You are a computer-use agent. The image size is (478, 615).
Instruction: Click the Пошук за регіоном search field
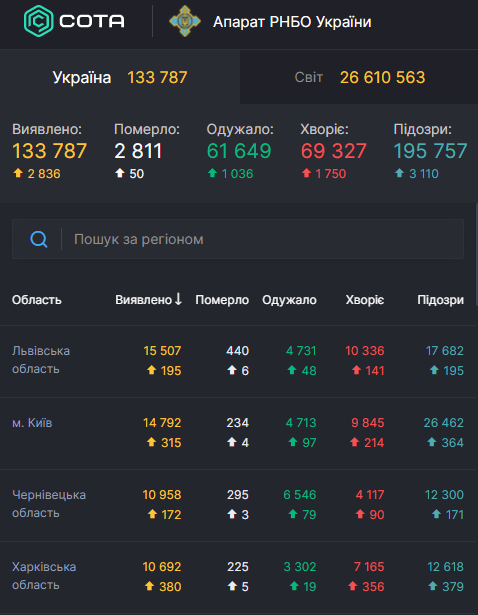pyautogui.click(x=238, y=239)
